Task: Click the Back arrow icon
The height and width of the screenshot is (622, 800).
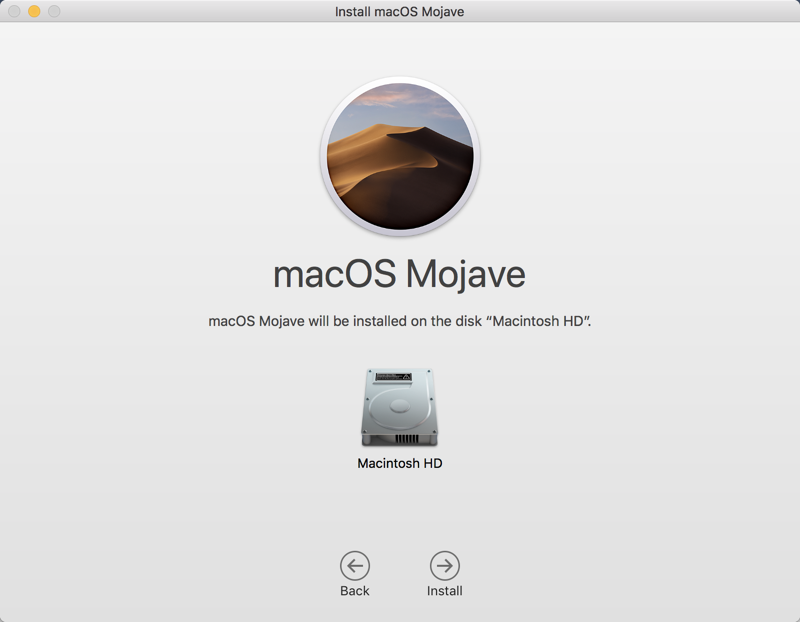Action: pos(355,566)
